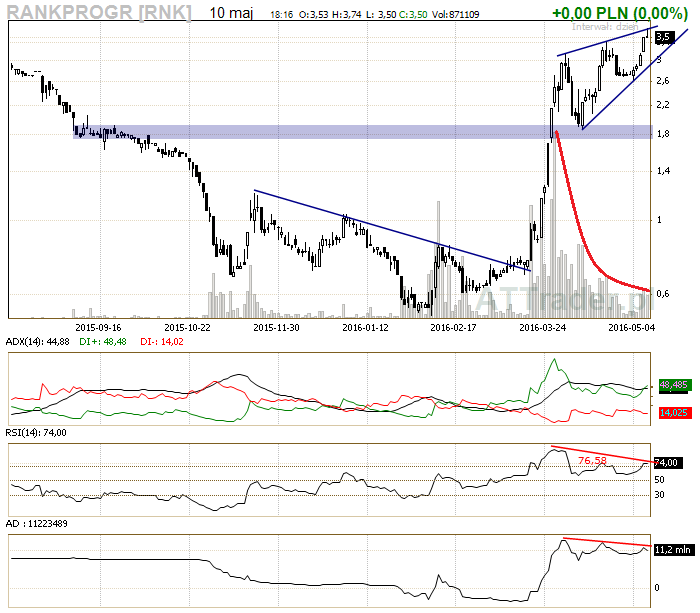Click the green 48,485 value marker
The height and width of the screenshot is (613, 700).
coord(675,385)
